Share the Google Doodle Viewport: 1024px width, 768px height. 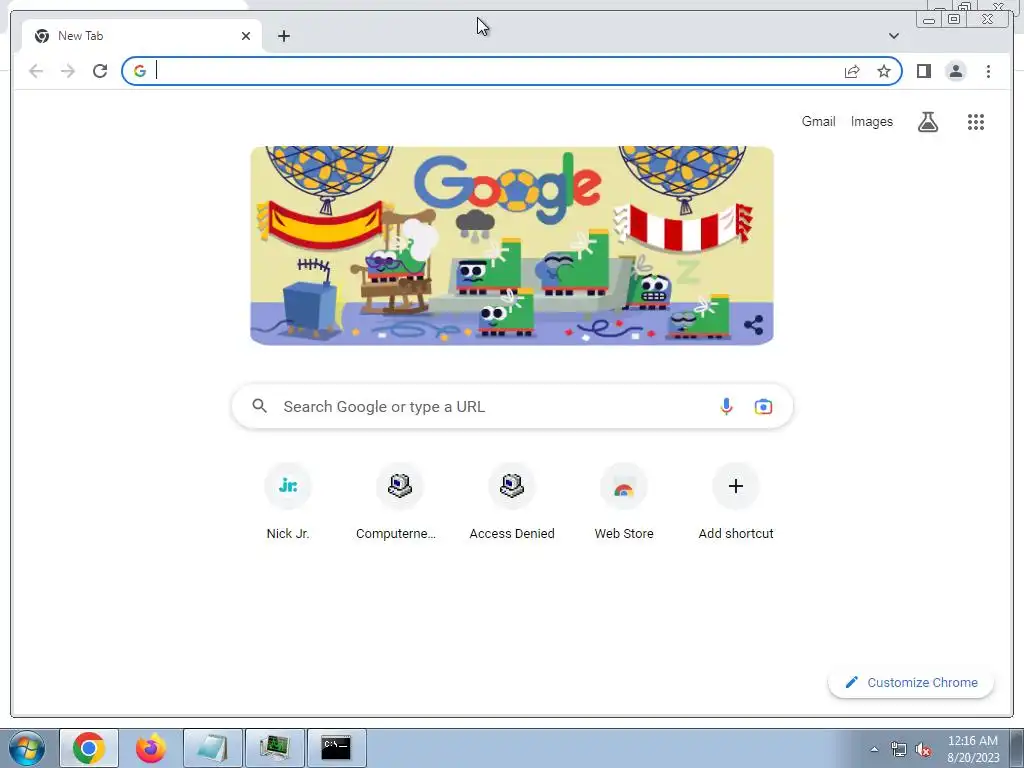754,325
